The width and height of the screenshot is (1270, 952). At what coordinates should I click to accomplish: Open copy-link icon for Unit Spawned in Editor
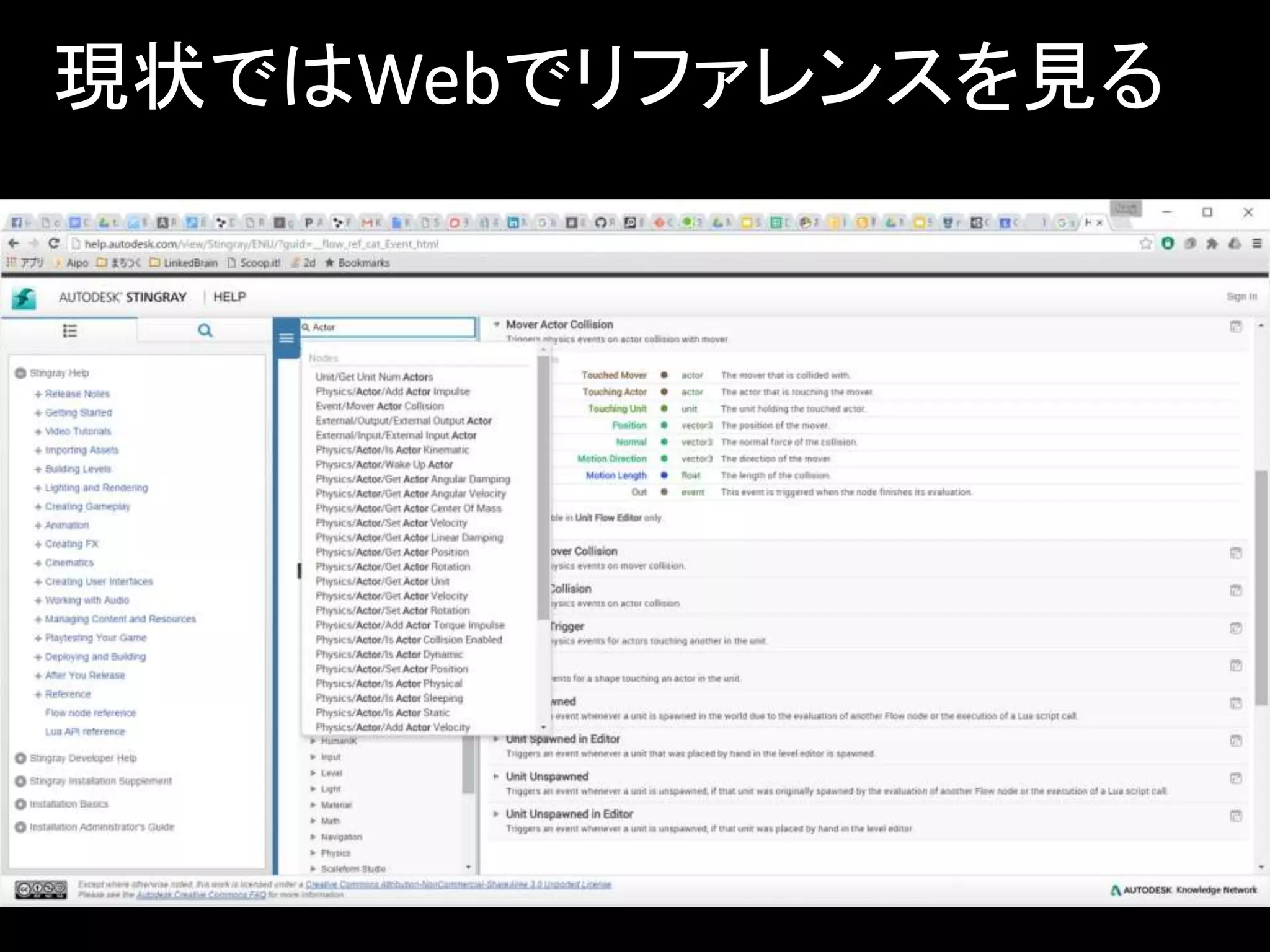point(1236,741)
